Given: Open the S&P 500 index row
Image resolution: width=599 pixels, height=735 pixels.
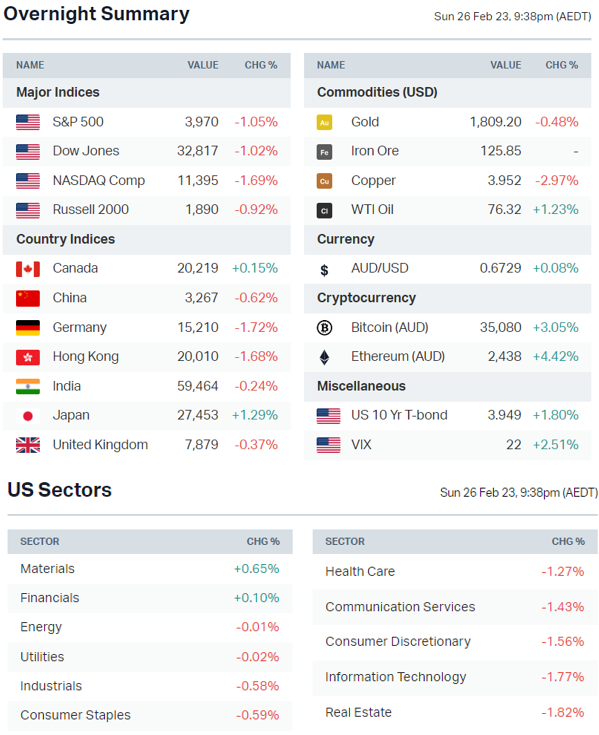Looking at the screenshot, I should 147,122.
